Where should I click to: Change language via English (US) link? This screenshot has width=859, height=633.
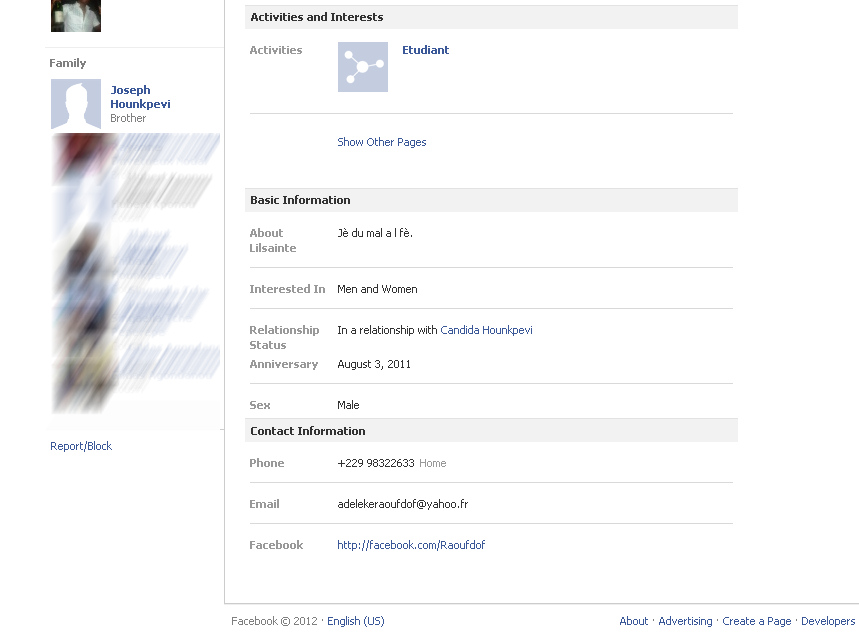(x=355, y=621)
